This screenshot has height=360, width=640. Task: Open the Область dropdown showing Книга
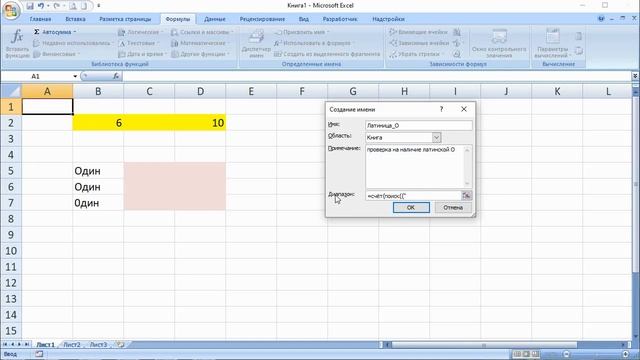(436, 138)
